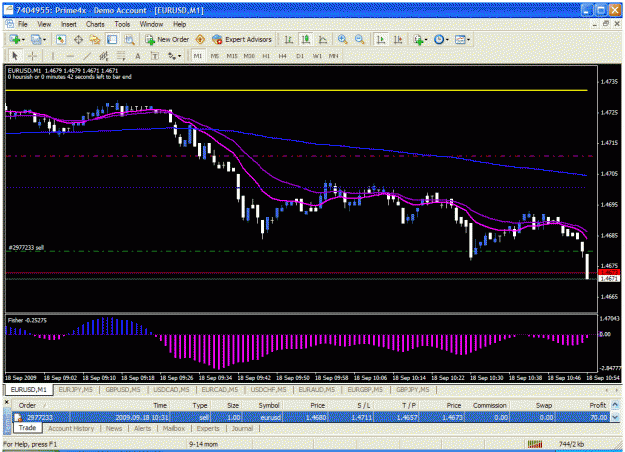Open the Charts menu

[x=95, y=24]
